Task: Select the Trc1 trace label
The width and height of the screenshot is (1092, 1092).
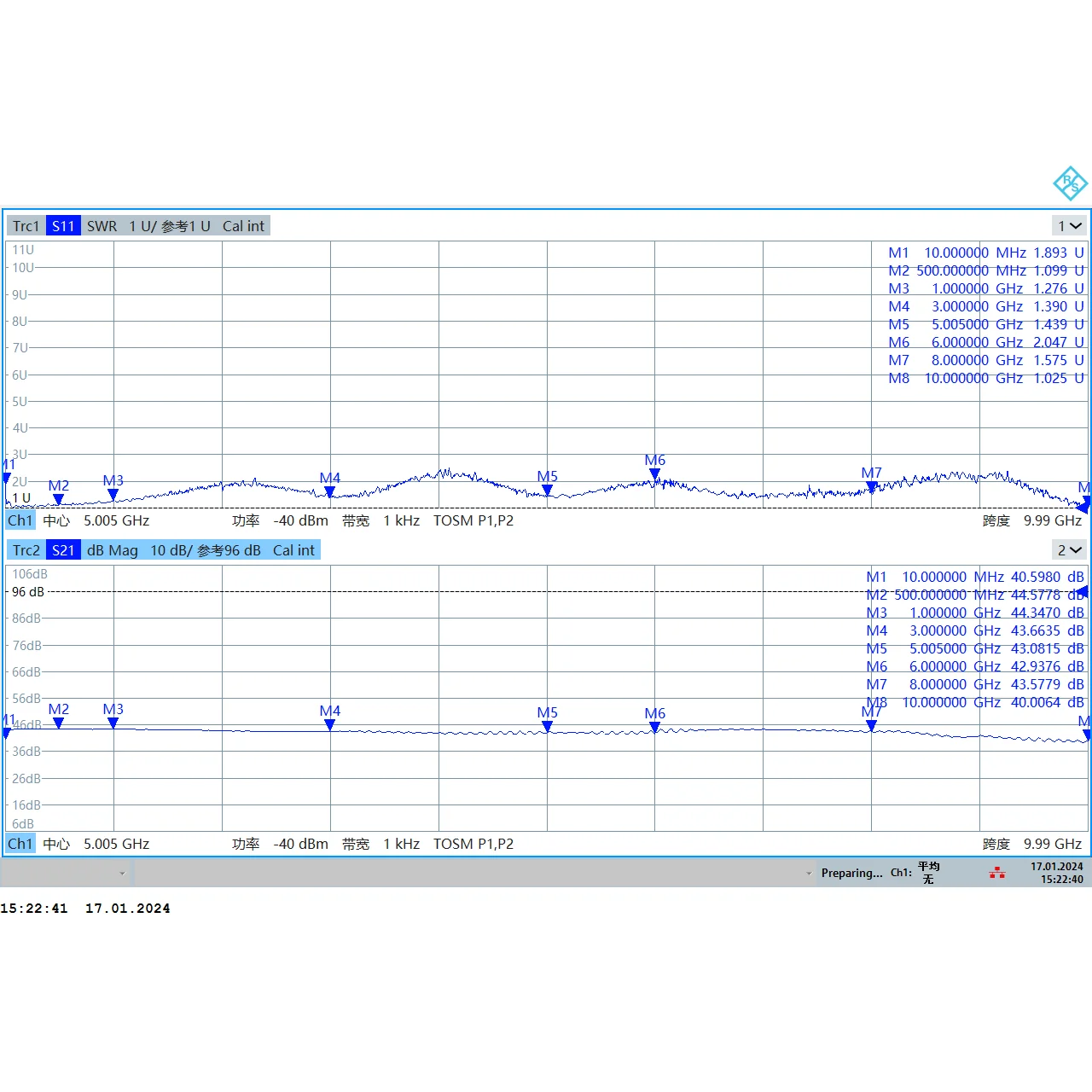Action: (x=26, y=226)
